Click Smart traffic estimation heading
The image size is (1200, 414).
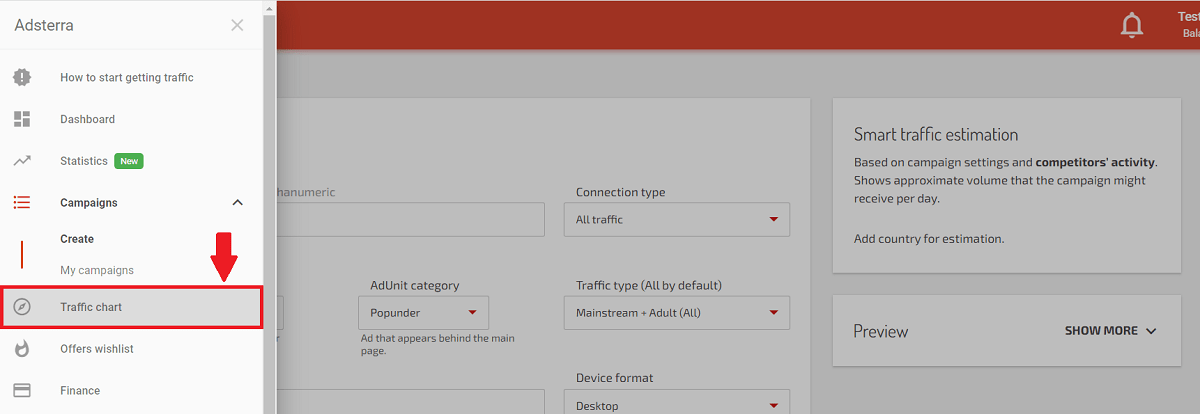coord(936,134)
